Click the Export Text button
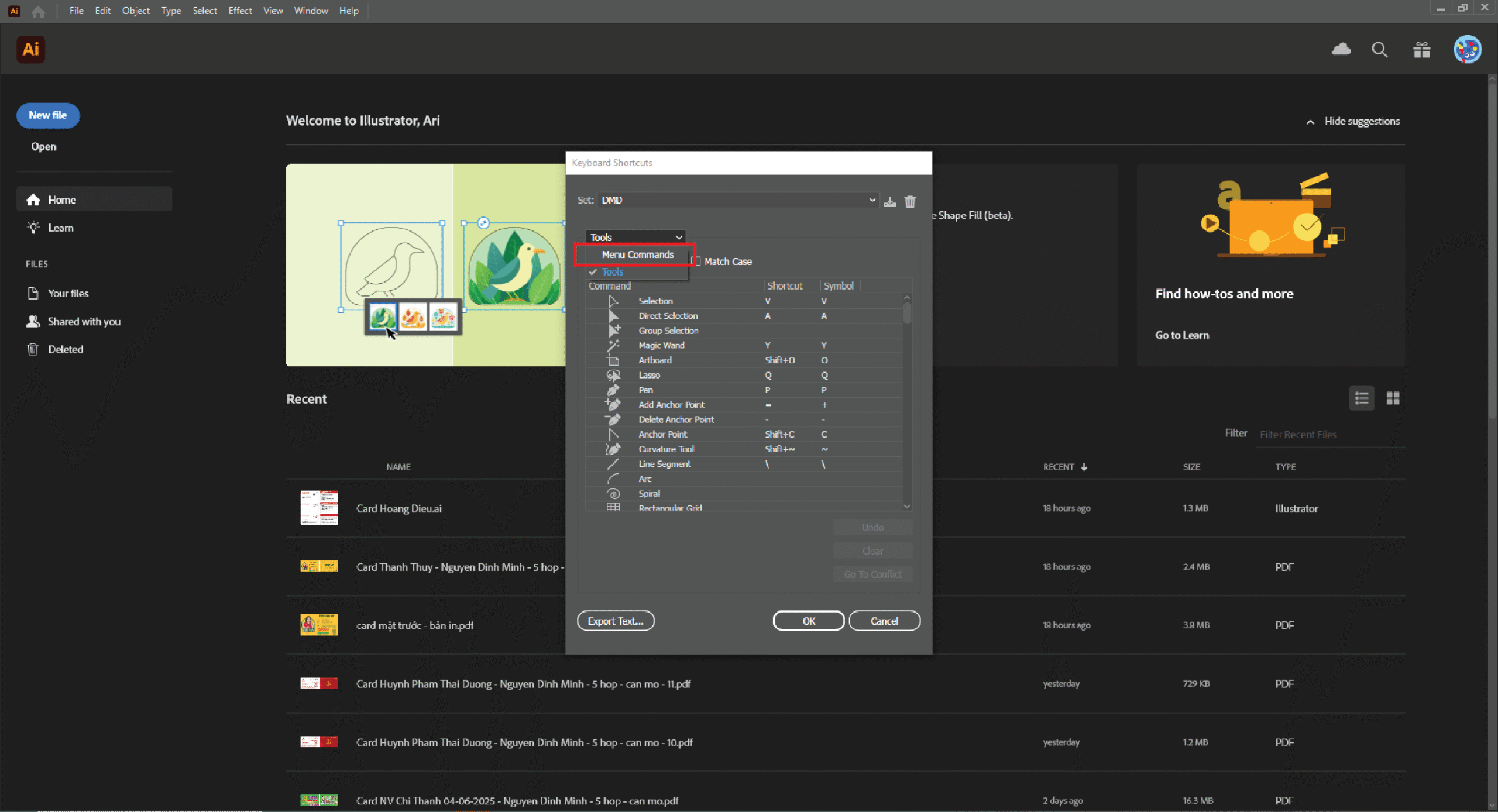 point(616,621)
